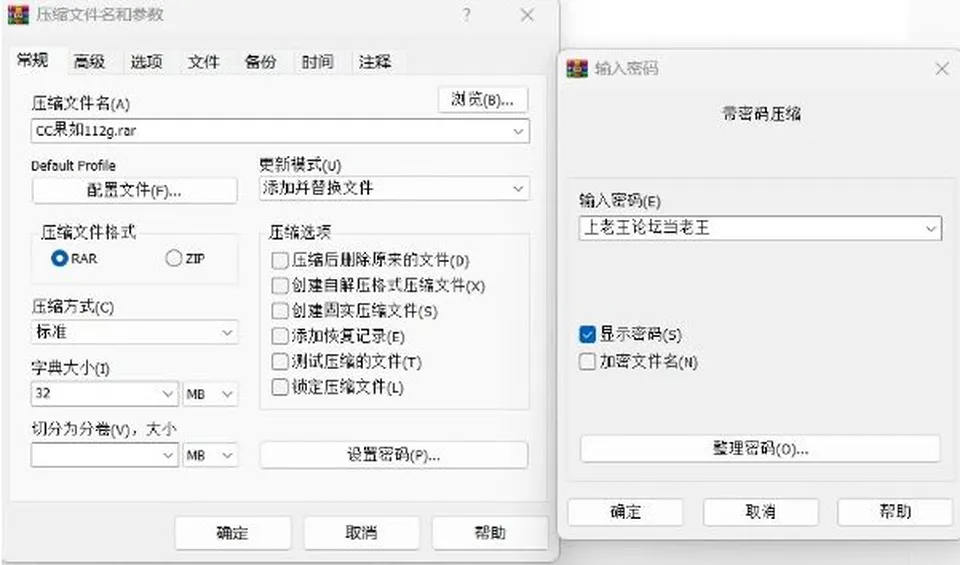Open the 高级 tab
The height and width of the screenshot is (565, 960).
pyautogui.click(x=89, y=62)
